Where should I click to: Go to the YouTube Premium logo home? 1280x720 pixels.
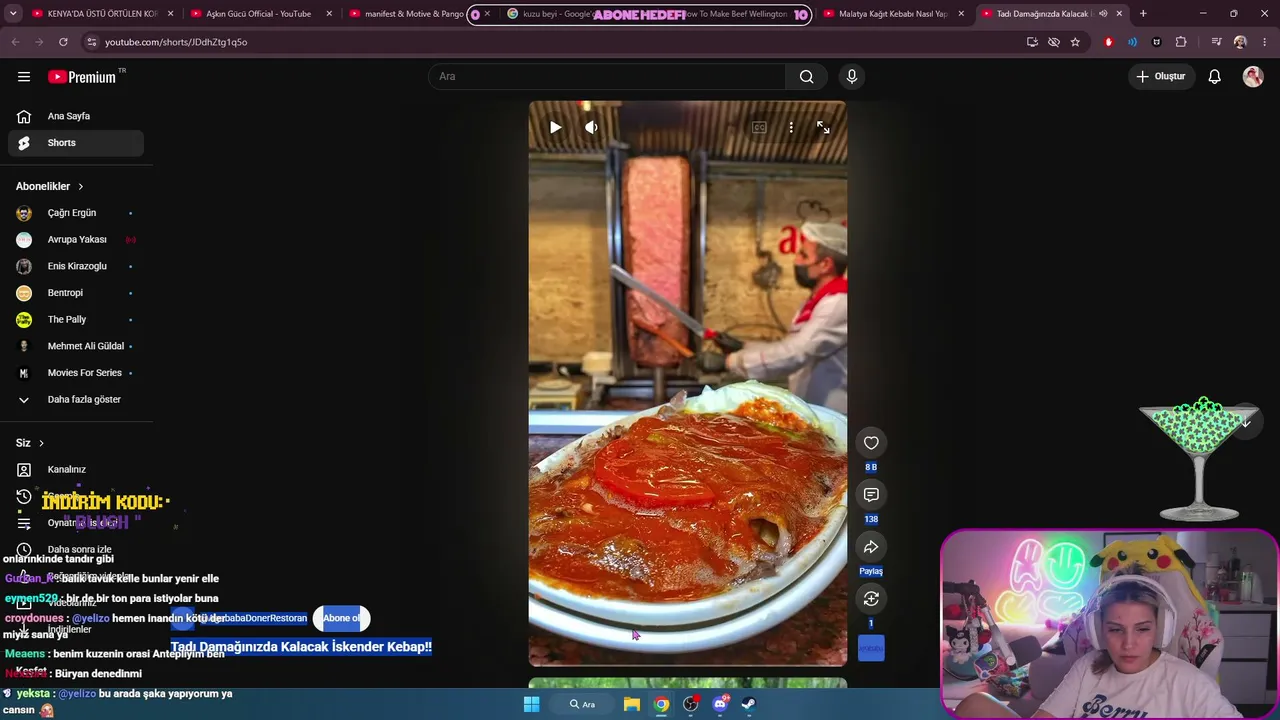pyautogui.click(x=82, y=77)
